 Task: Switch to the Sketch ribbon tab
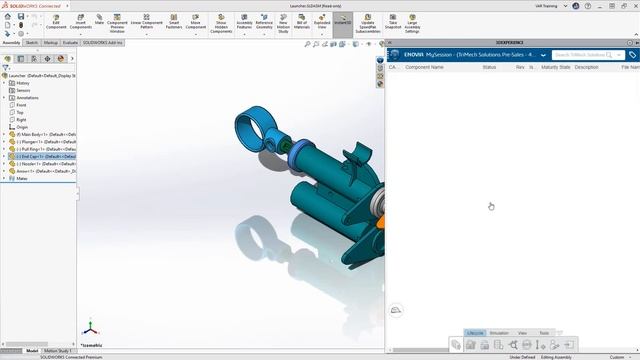[x=31, y=42]
